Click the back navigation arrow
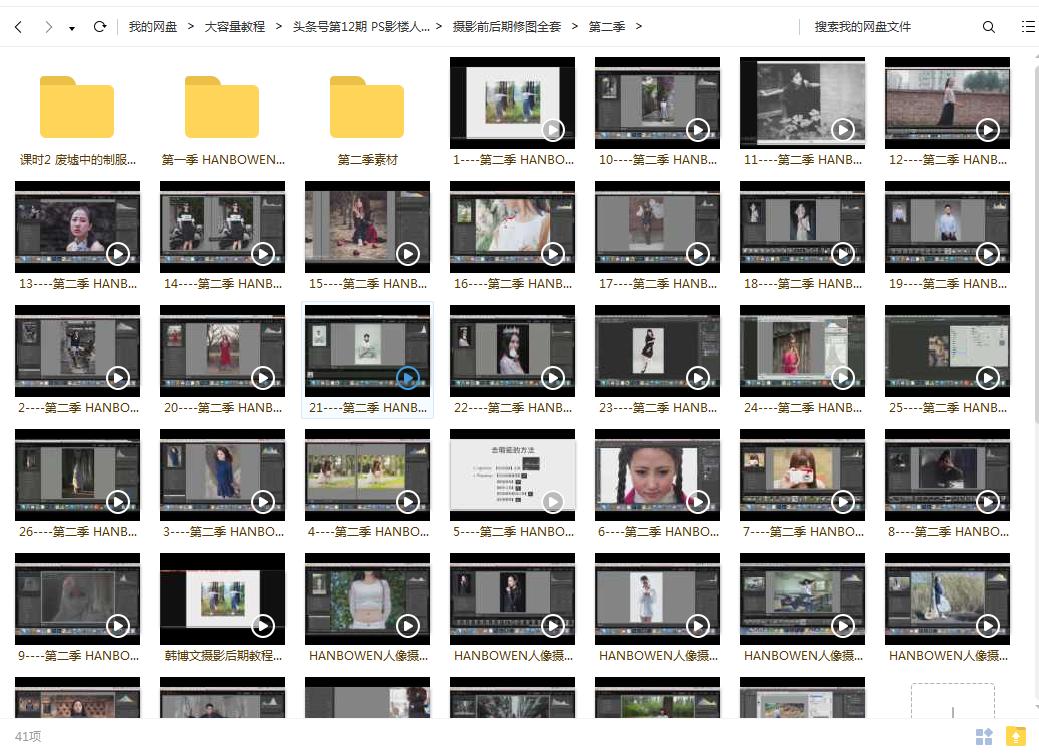 [x=18, y=27]
